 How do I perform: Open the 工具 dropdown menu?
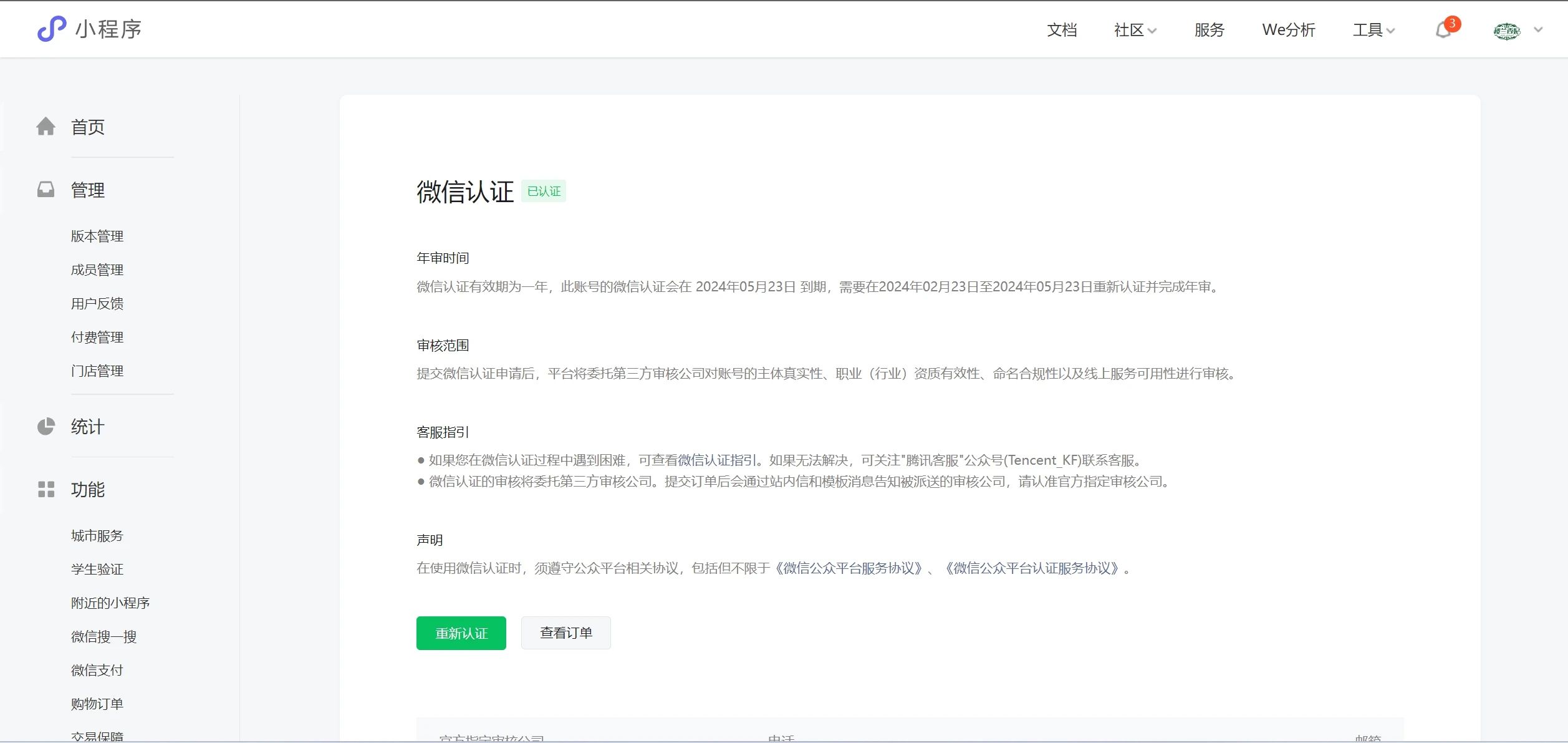click(x=1373, y=30)
